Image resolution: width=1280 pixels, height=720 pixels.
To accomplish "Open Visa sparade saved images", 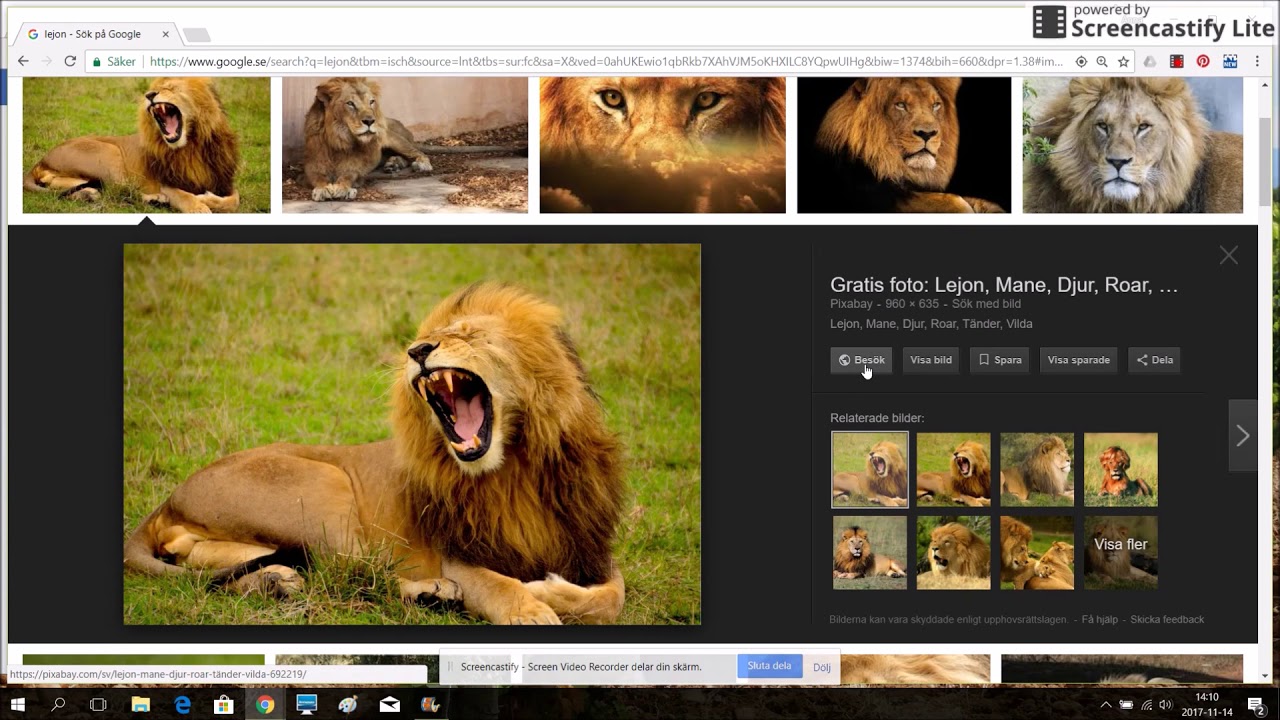I will [1079, 360].
